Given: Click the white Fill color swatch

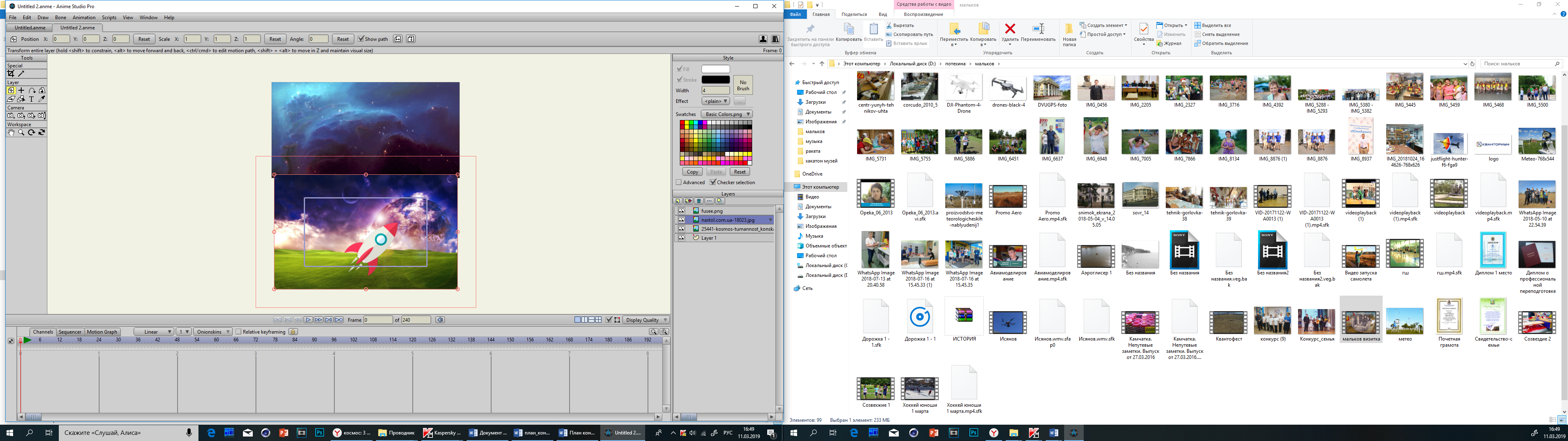Looking at the screenshot, I should tap(715, 69).
